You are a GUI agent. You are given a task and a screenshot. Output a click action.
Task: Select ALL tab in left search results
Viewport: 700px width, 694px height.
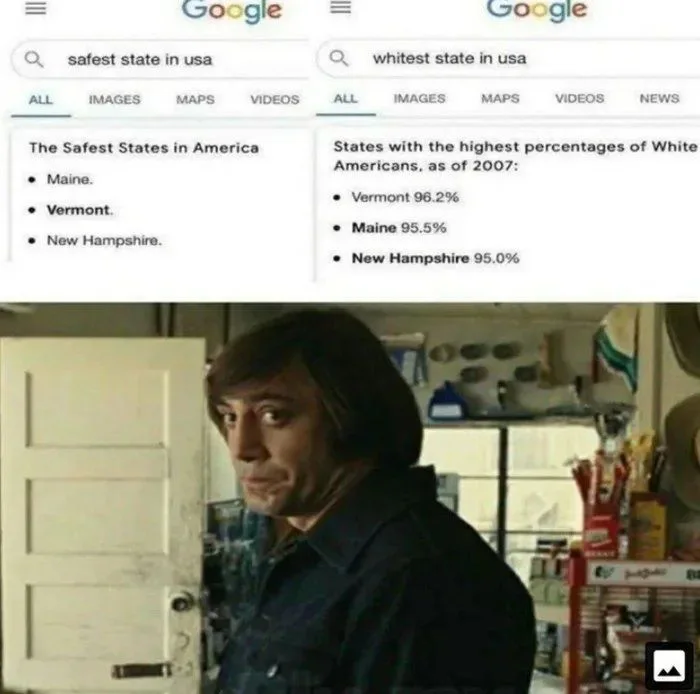click(x=41, y=100)
